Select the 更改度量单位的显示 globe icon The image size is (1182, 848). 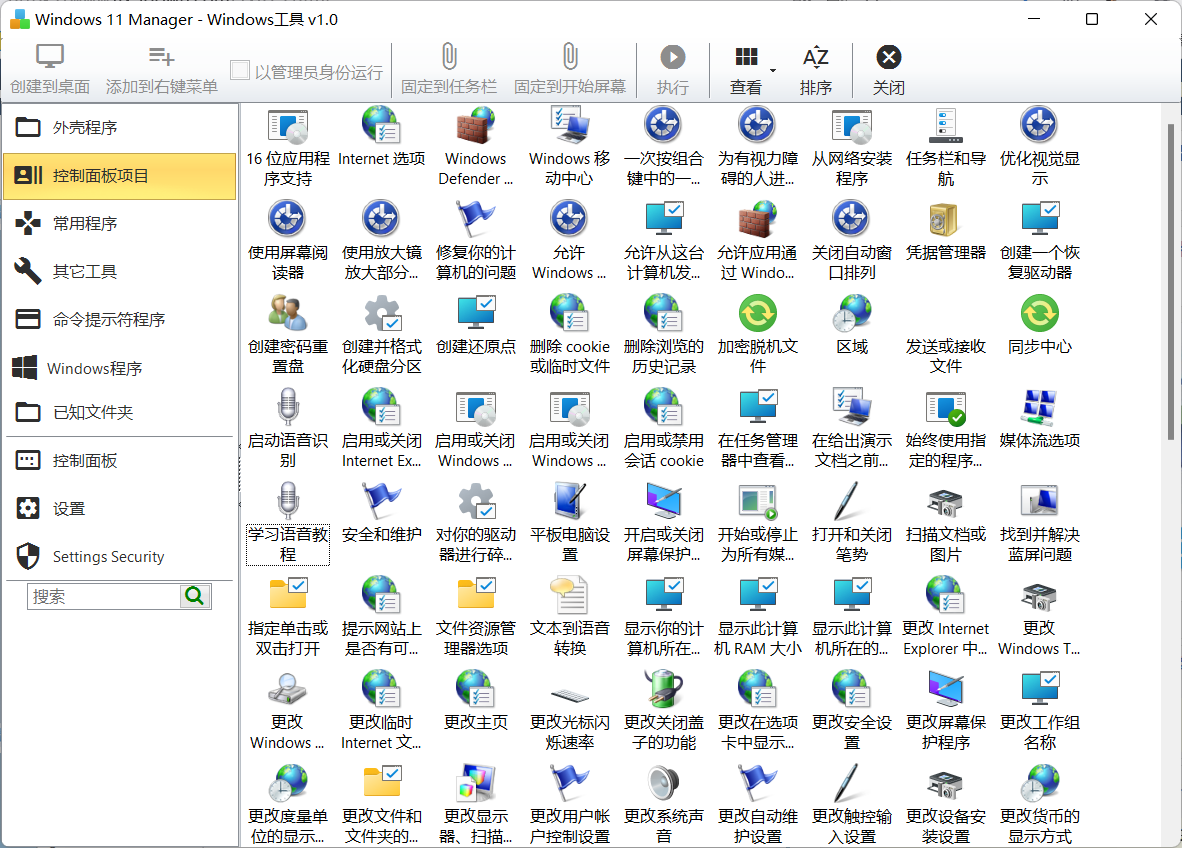tap(288, 782)
